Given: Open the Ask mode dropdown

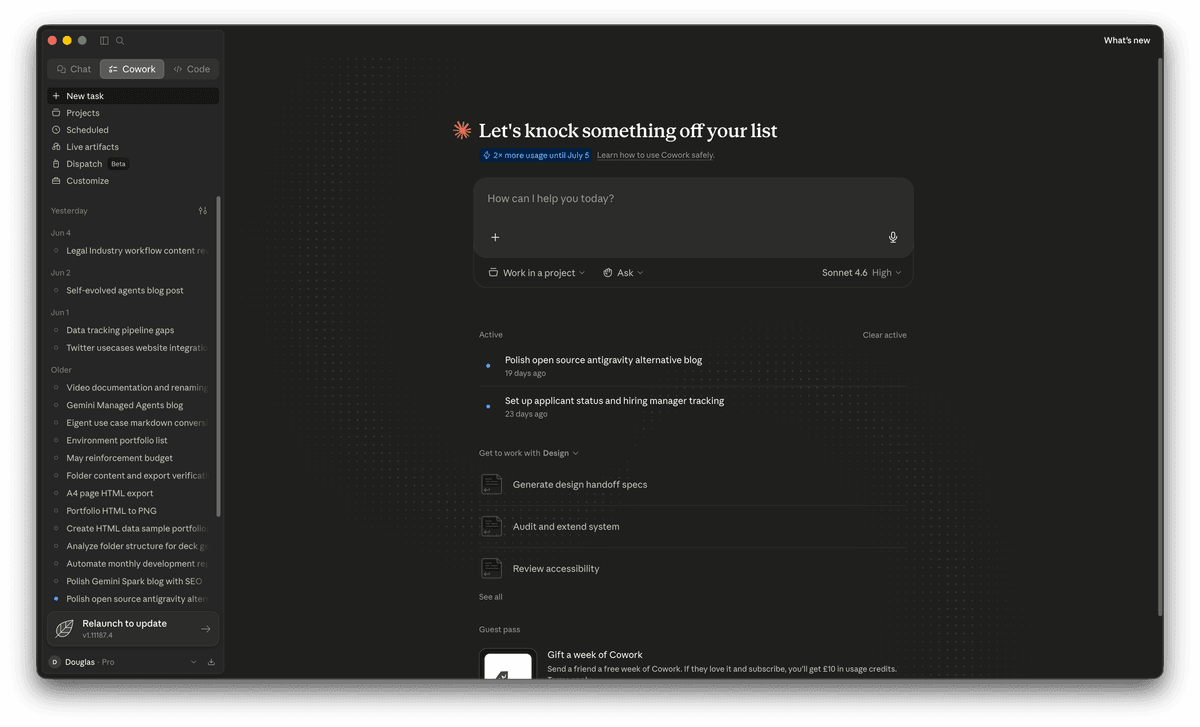Looking at the screenshot, I should point(623,273).
